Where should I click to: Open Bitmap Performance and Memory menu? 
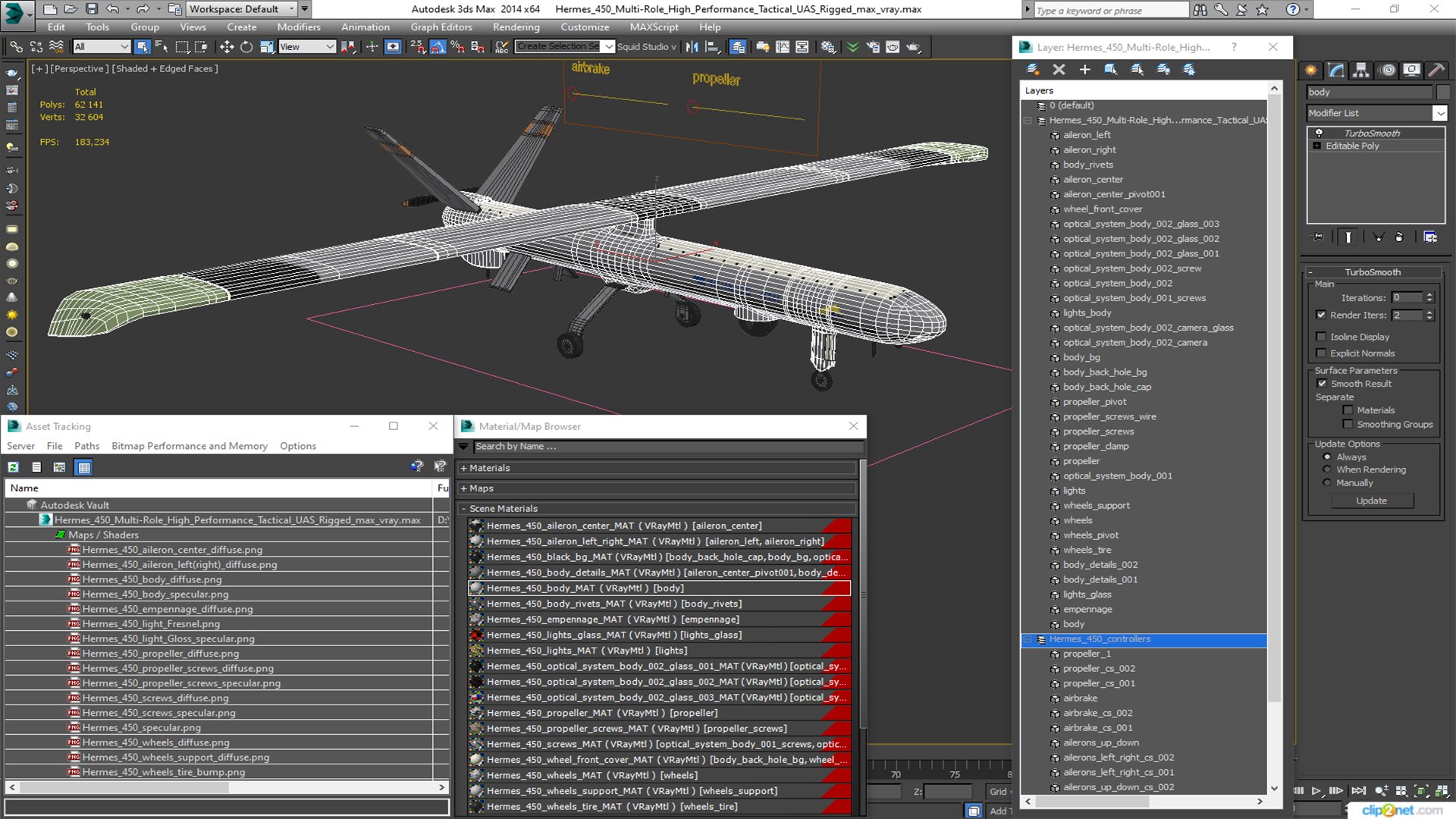coord(190,446)
